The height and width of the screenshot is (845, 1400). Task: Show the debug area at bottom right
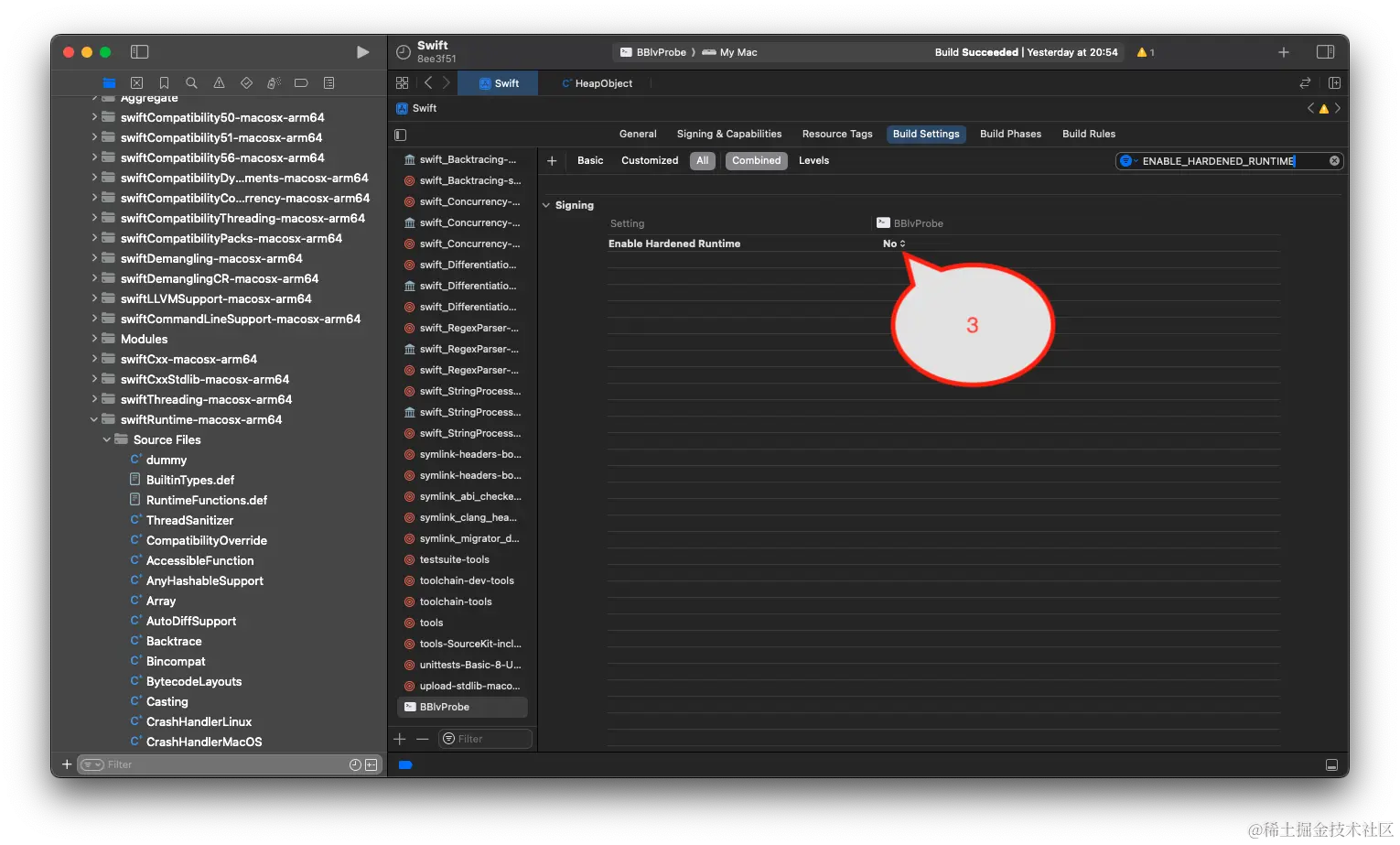pyautogui.click(x=1331, y=764)
